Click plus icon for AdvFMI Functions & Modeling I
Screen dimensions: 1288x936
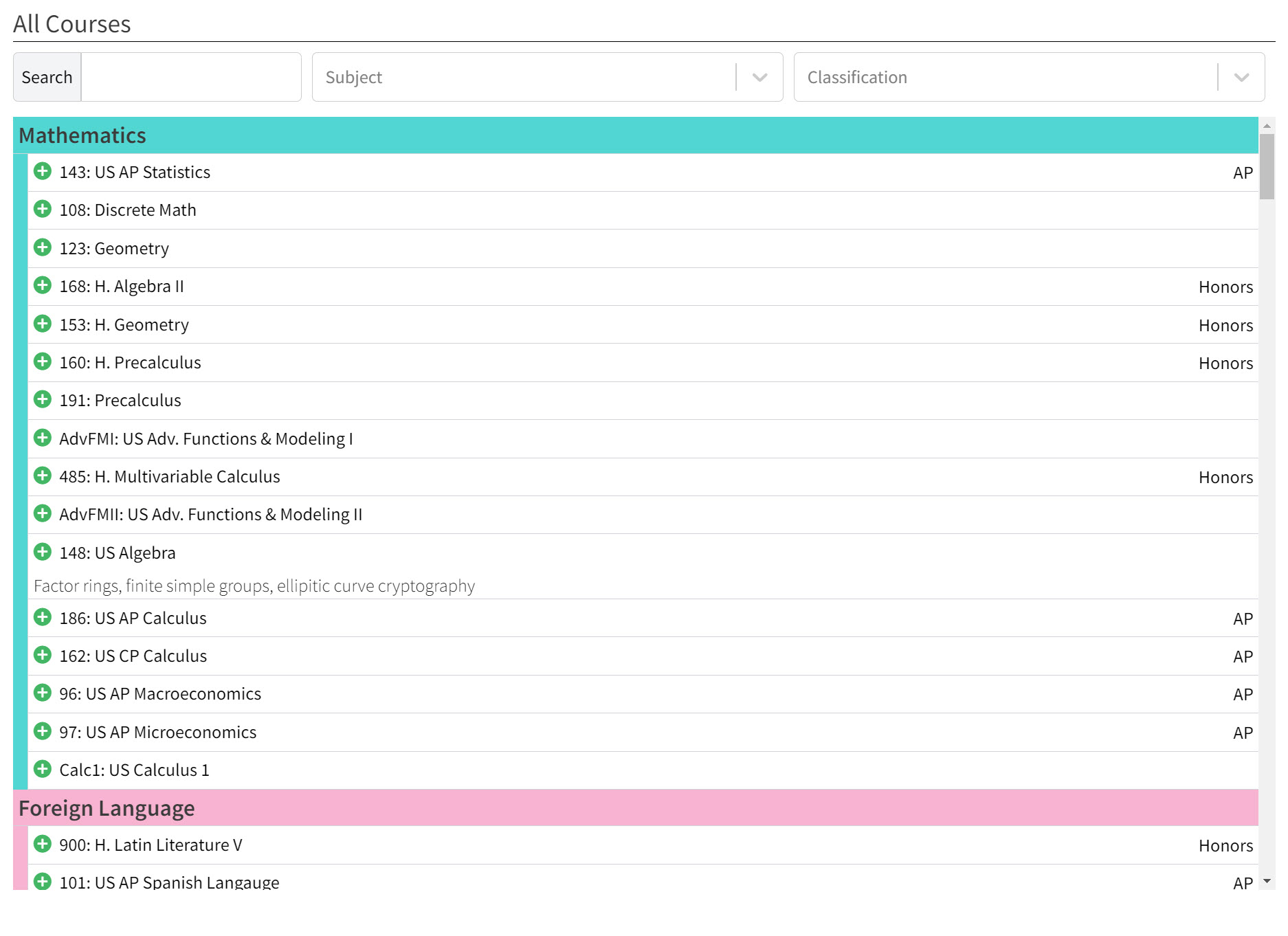43,438
